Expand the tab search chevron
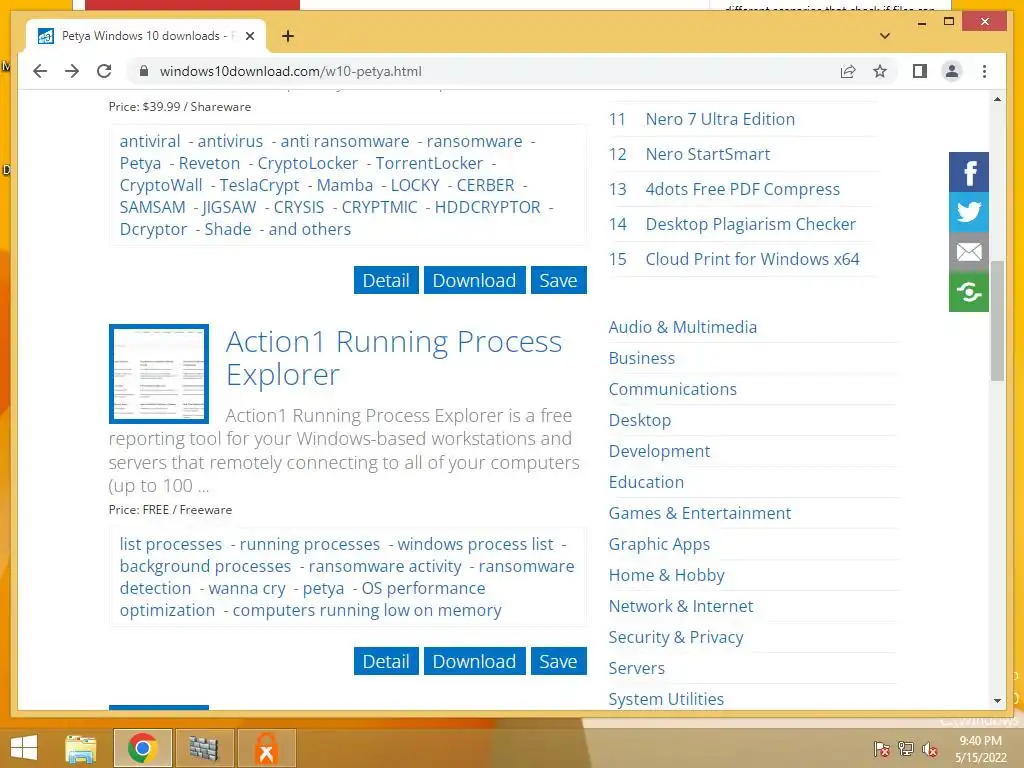 point(885,36)
